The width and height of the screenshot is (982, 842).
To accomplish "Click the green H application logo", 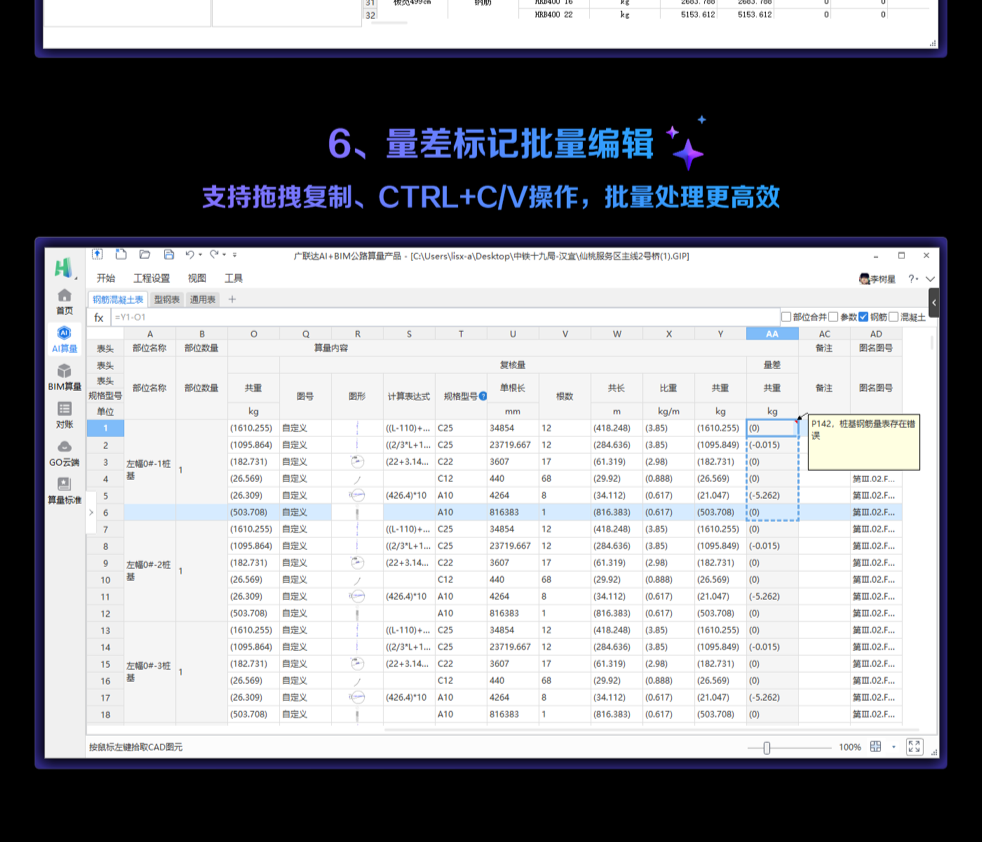I will click(63, 268).
